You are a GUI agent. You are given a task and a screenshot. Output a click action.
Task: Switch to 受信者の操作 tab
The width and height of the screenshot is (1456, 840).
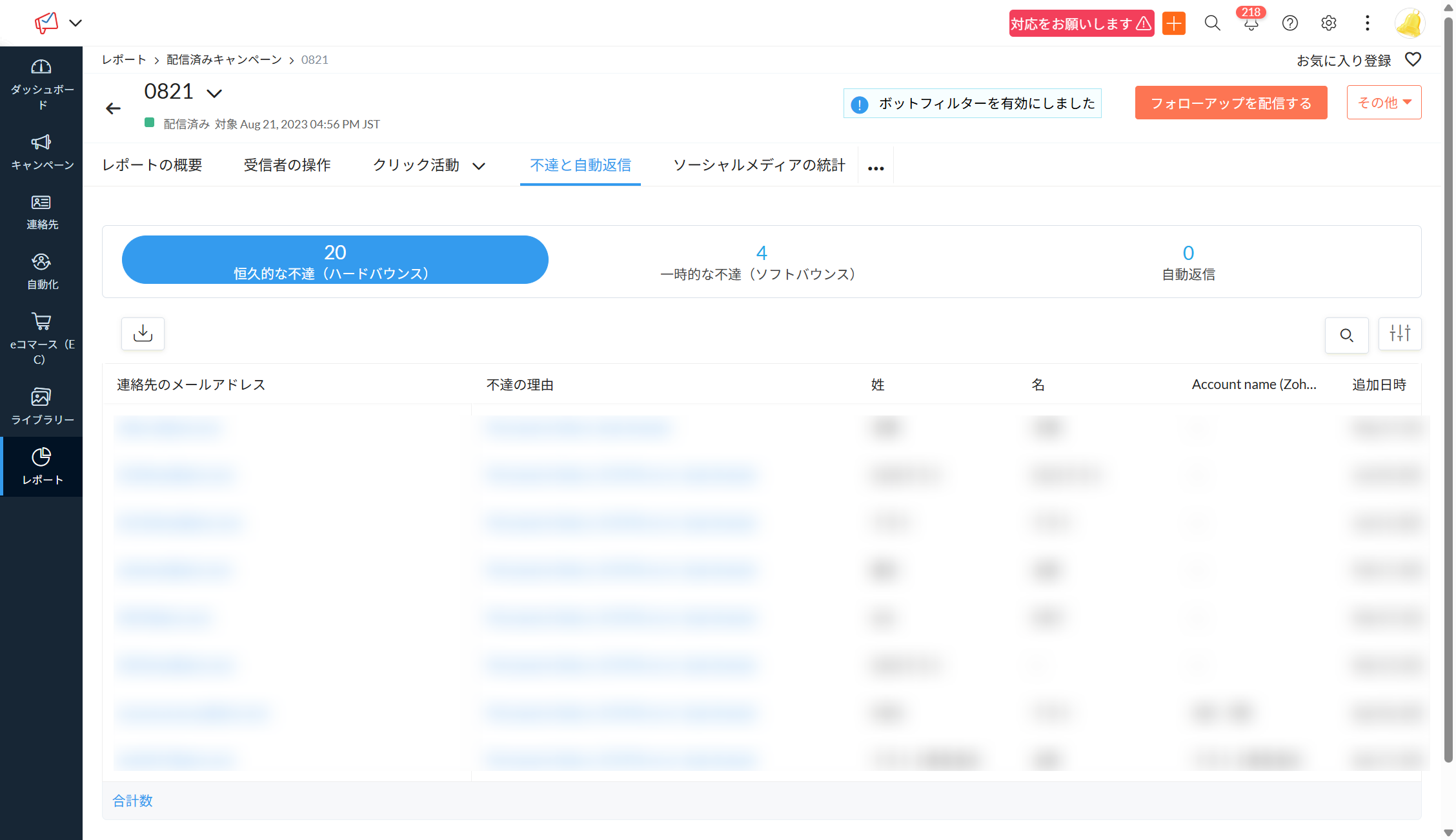[287, 165]
